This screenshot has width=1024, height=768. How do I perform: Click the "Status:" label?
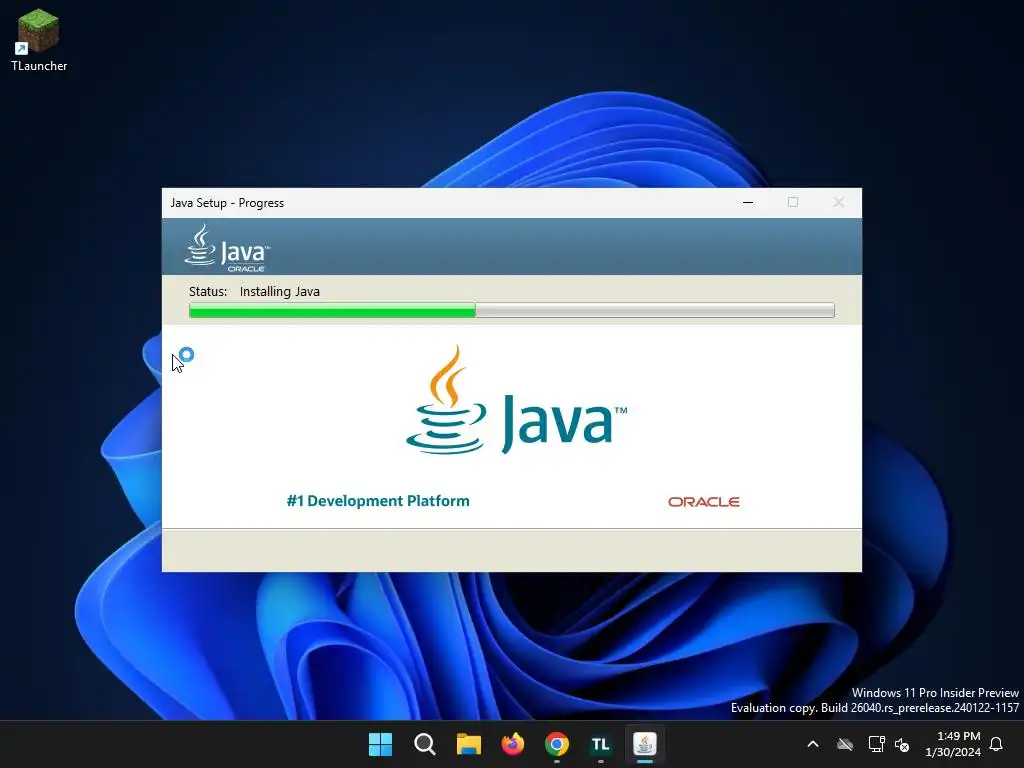[x=208, y=291]
